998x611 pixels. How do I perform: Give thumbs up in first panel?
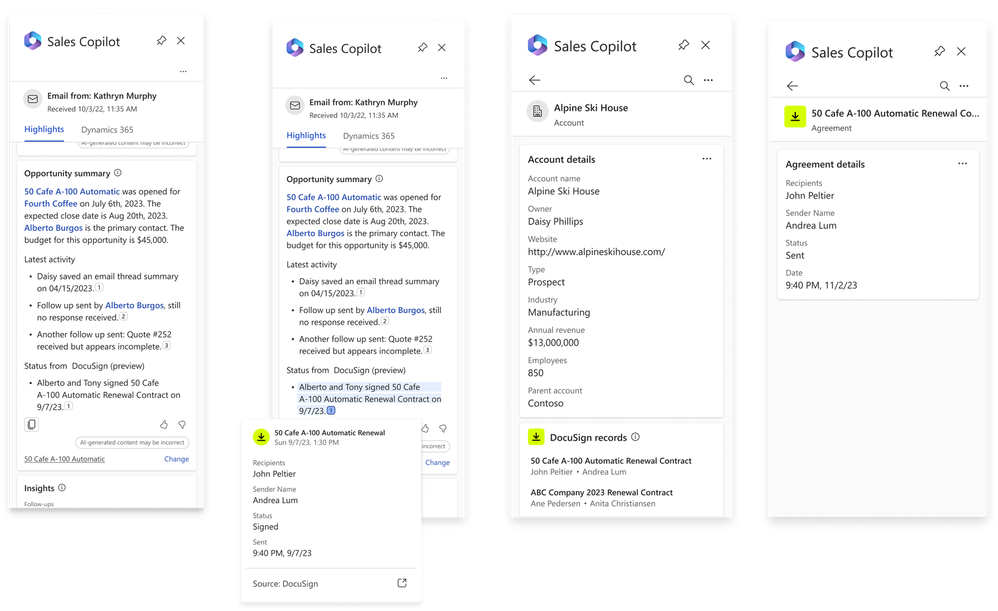[x=164, y=425]
